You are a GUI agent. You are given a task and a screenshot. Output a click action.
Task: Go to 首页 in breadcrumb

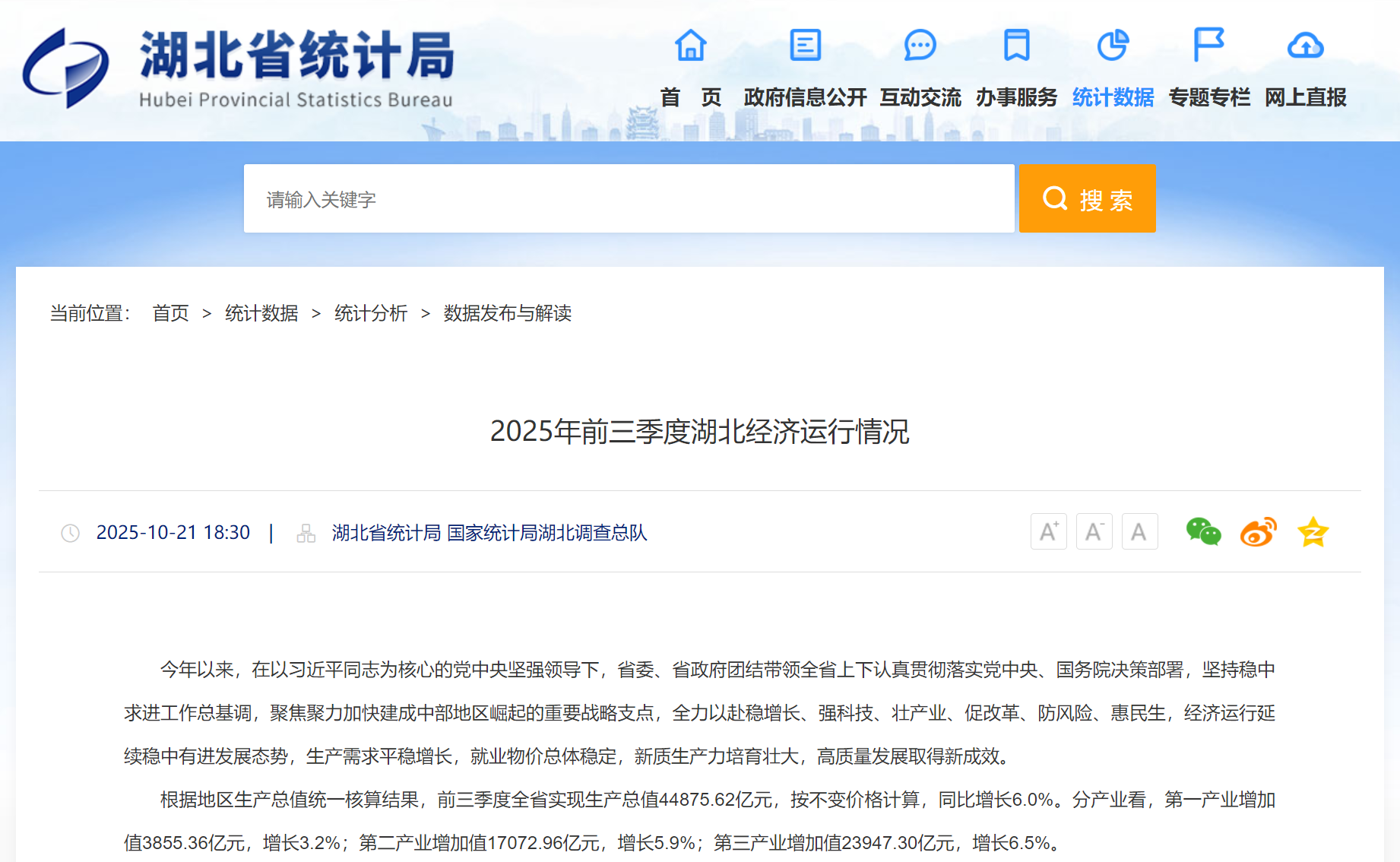point(170,313)
